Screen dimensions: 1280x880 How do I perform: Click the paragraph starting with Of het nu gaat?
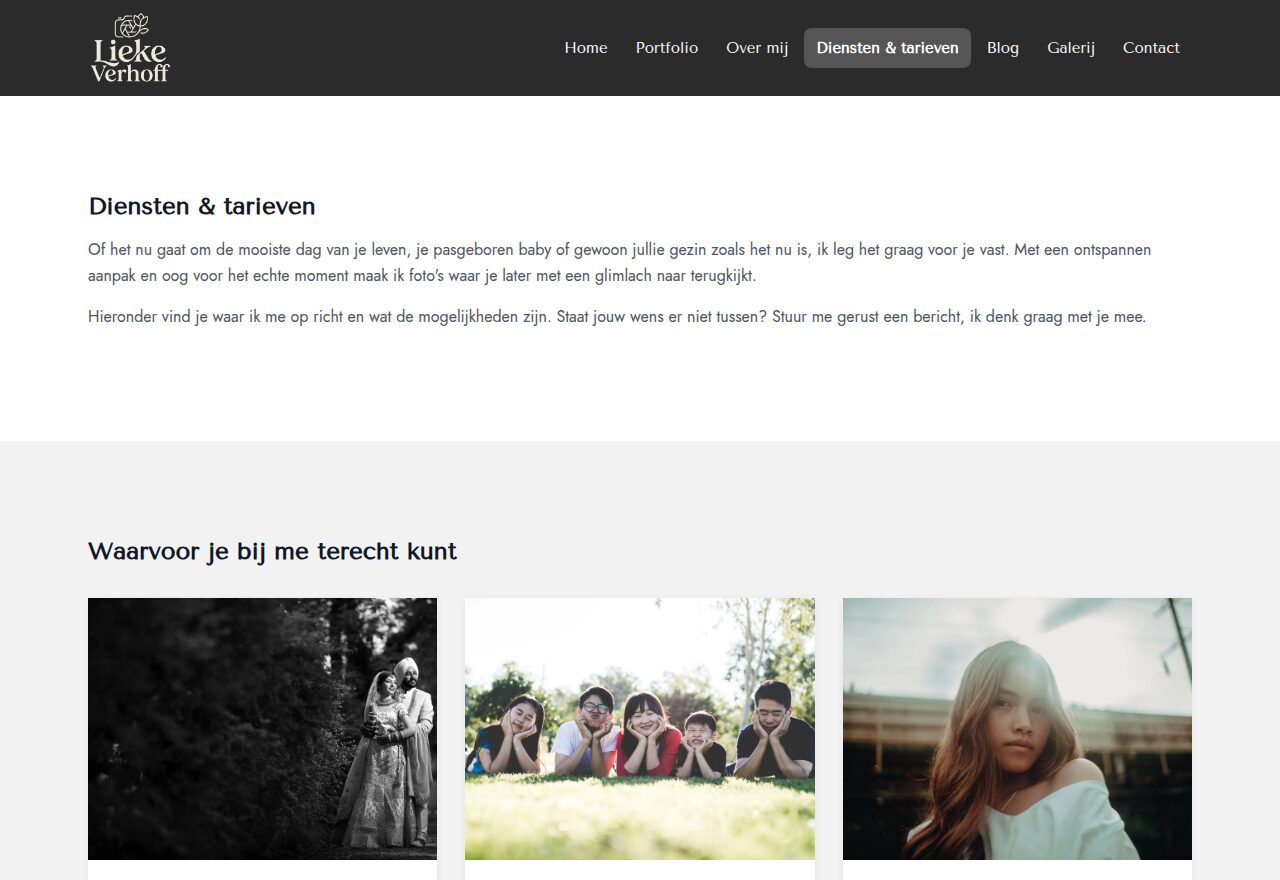click(620, 262)
